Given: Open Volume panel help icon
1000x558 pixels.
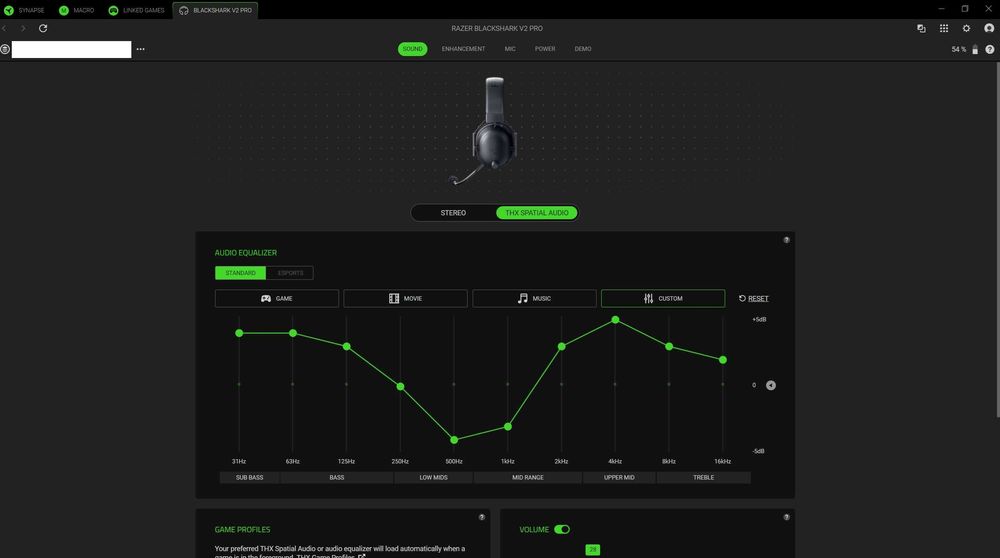Looking at the screenshot, I should pyautogui.click(x=786, y=517).
